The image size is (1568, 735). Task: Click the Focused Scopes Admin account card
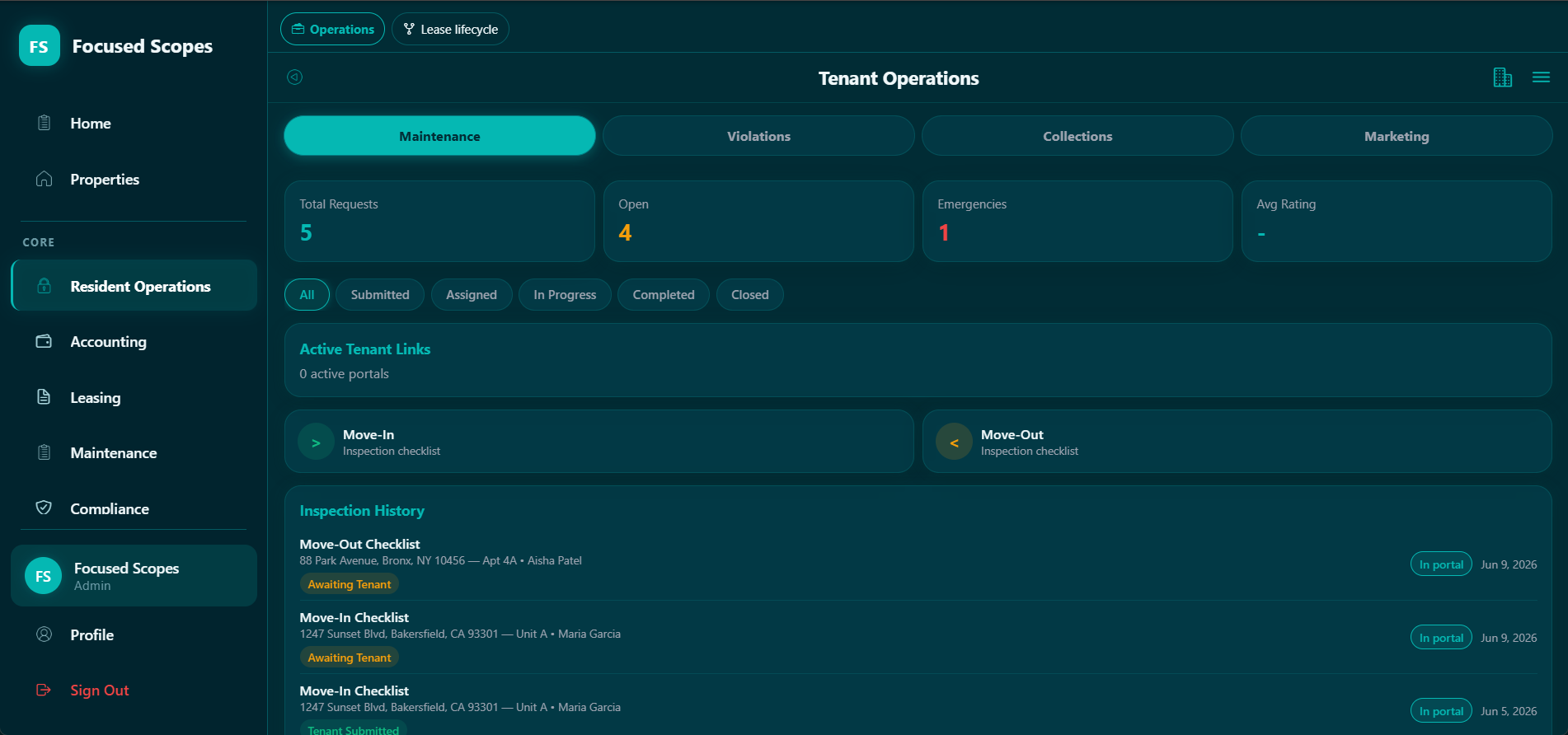point(134,576)
